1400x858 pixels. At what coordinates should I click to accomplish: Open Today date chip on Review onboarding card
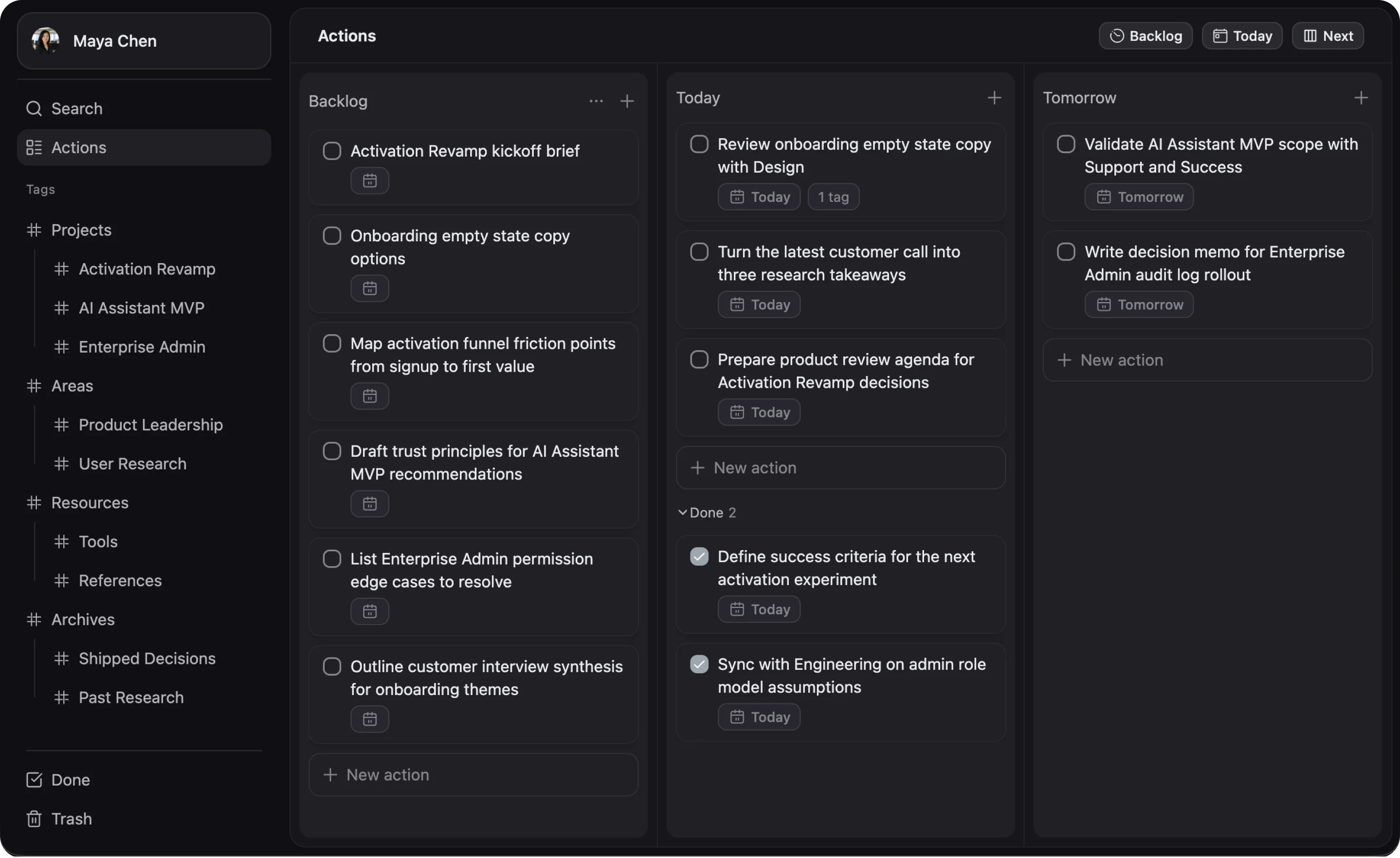tap(759, 197)
